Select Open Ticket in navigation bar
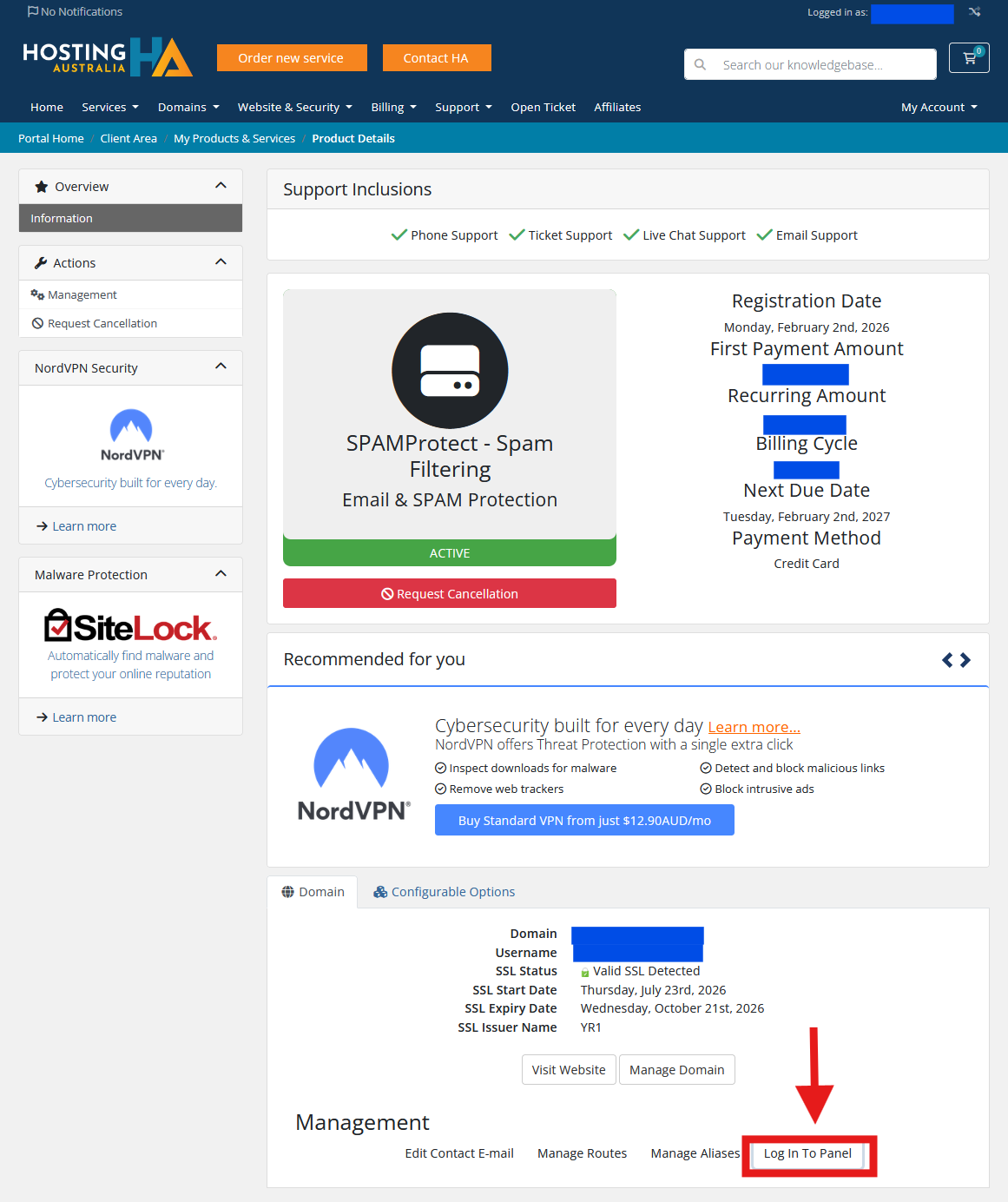This screenshot has width=1008, height=1202. [x=544, y=107]
